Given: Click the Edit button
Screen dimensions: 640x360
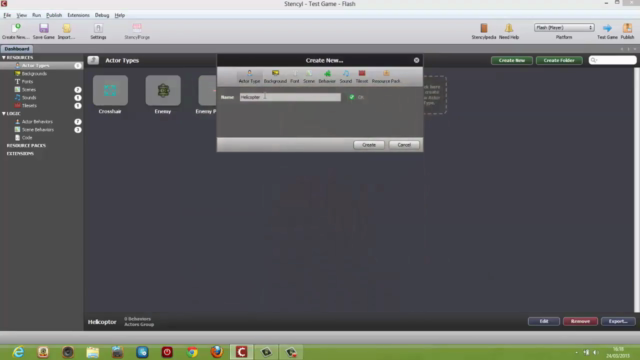Looking at the screenshot, I should point(544,321).
